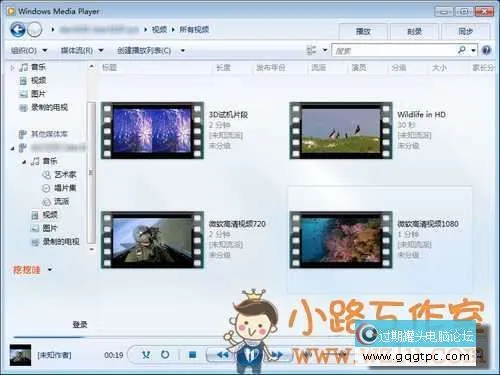Expand the top-level 音乐 tree arrow
The image size is (500, 375).
[x=13, y=68]
